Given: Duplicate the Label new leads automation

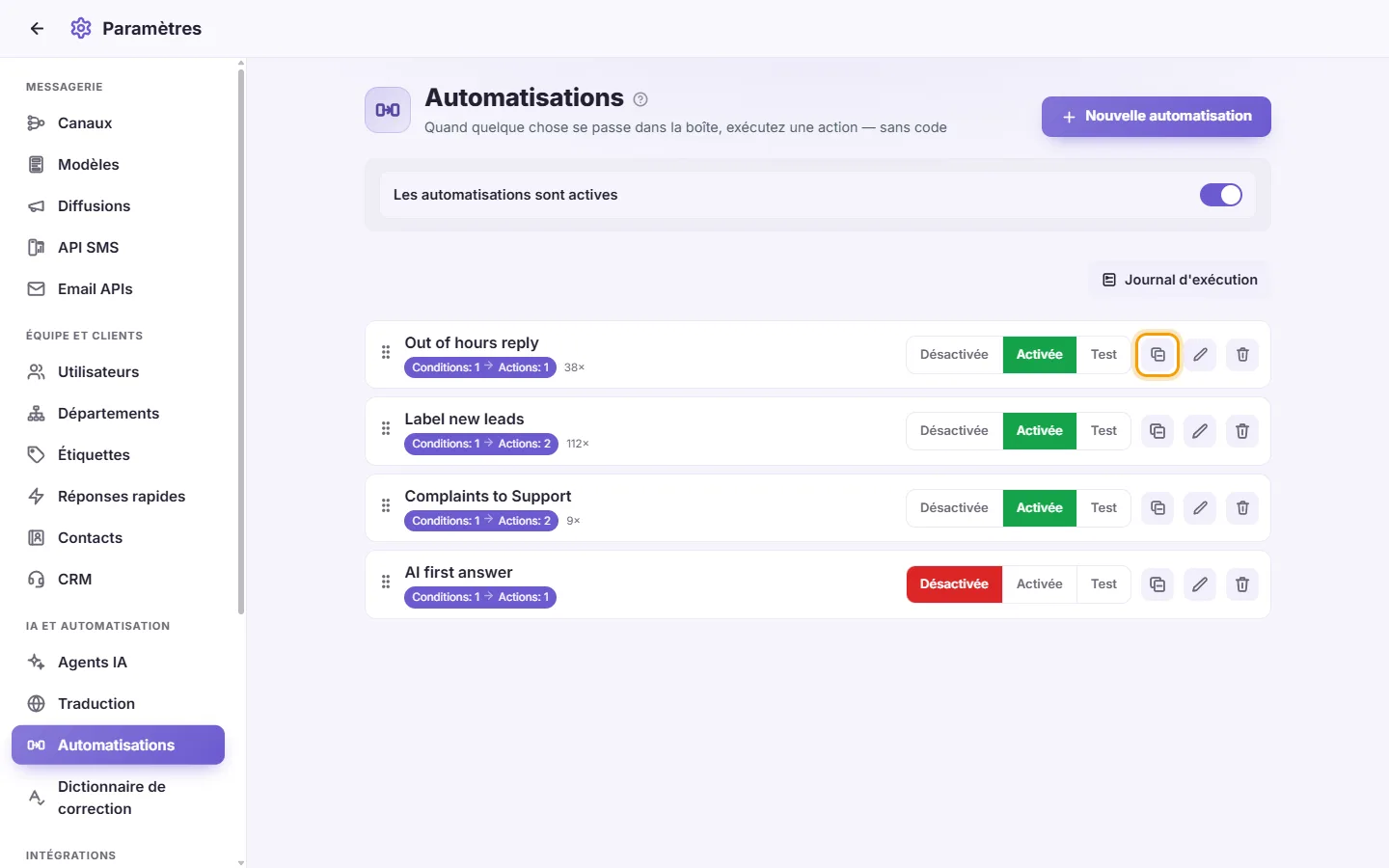Looking at the screenshot, I should coord(1157,431).
